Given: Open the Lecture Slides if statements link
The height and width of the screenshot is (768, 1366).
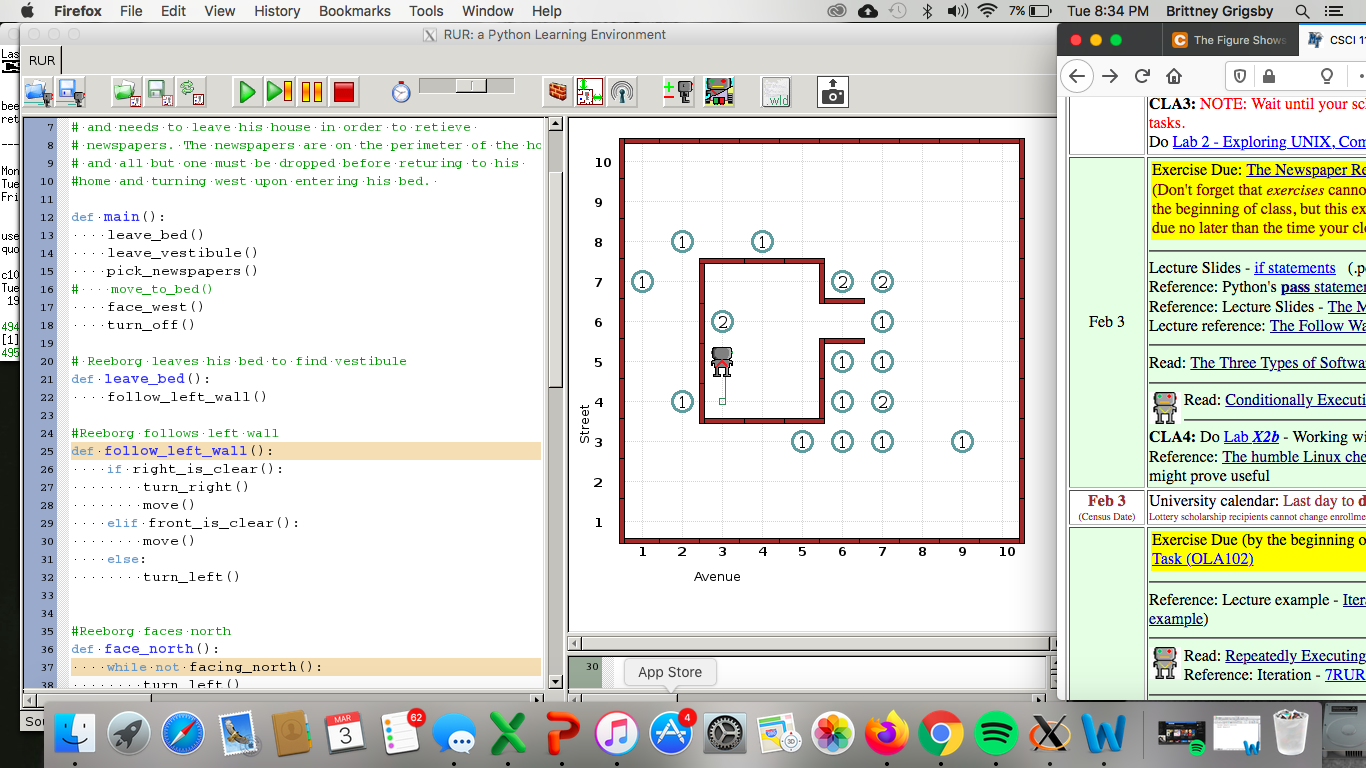Looking at the screenshot, I should coord(1294,268).
